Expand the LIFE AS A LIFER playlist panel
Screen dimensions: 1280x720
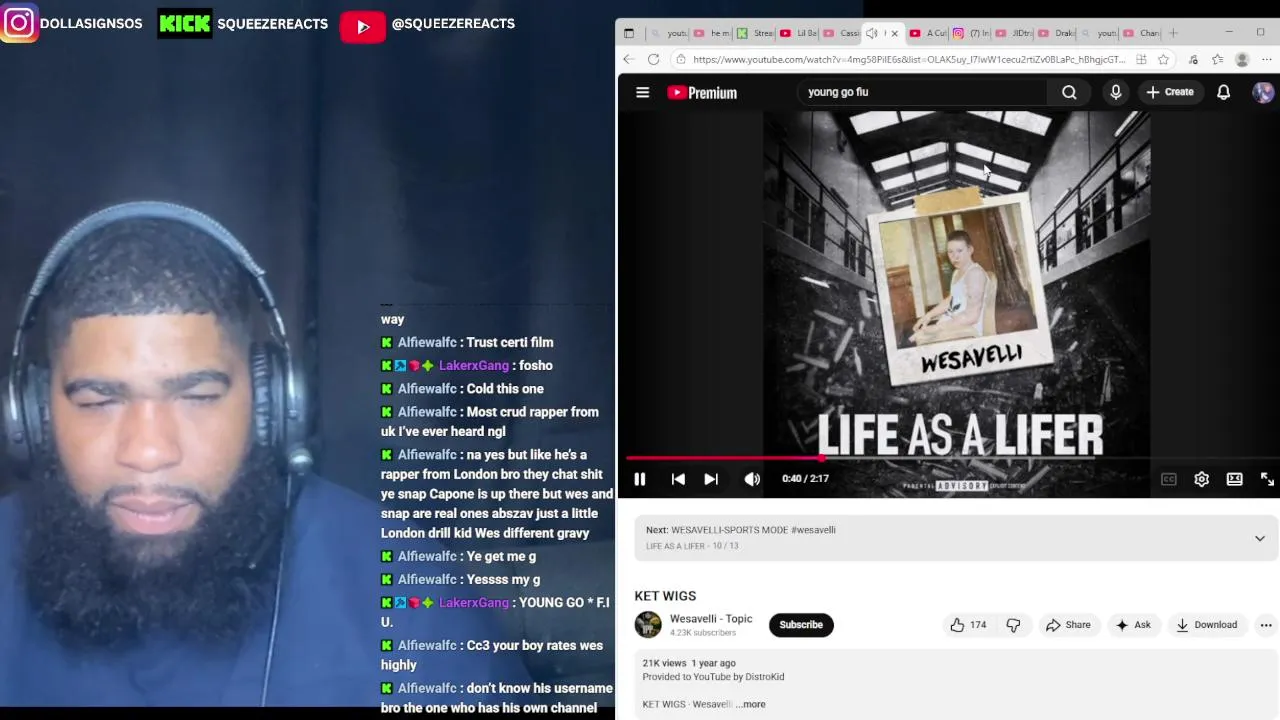point(1260,538)
